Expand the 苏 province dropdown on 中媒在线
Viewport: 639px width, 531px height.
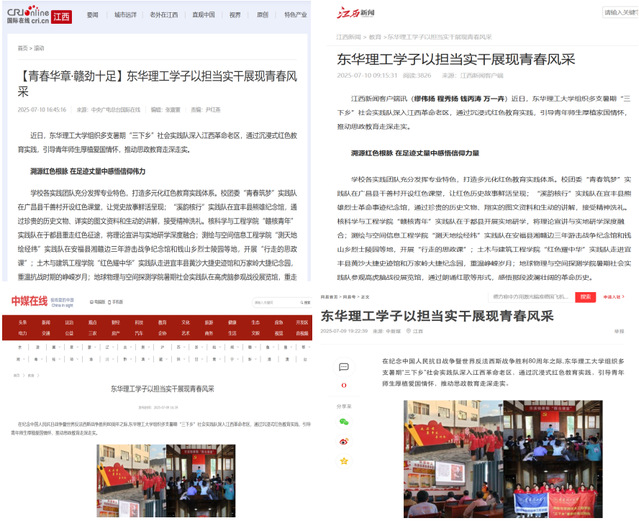tap(180, 347)
